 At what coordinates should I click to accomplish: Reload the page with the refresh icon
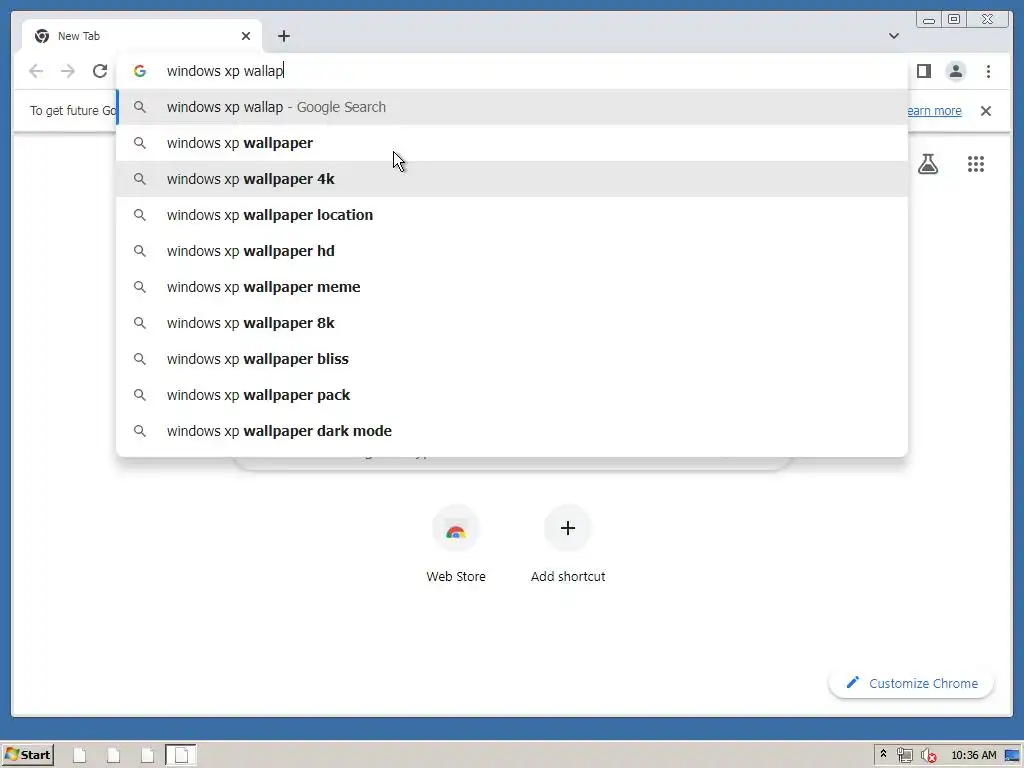click(x=99, y=71)
